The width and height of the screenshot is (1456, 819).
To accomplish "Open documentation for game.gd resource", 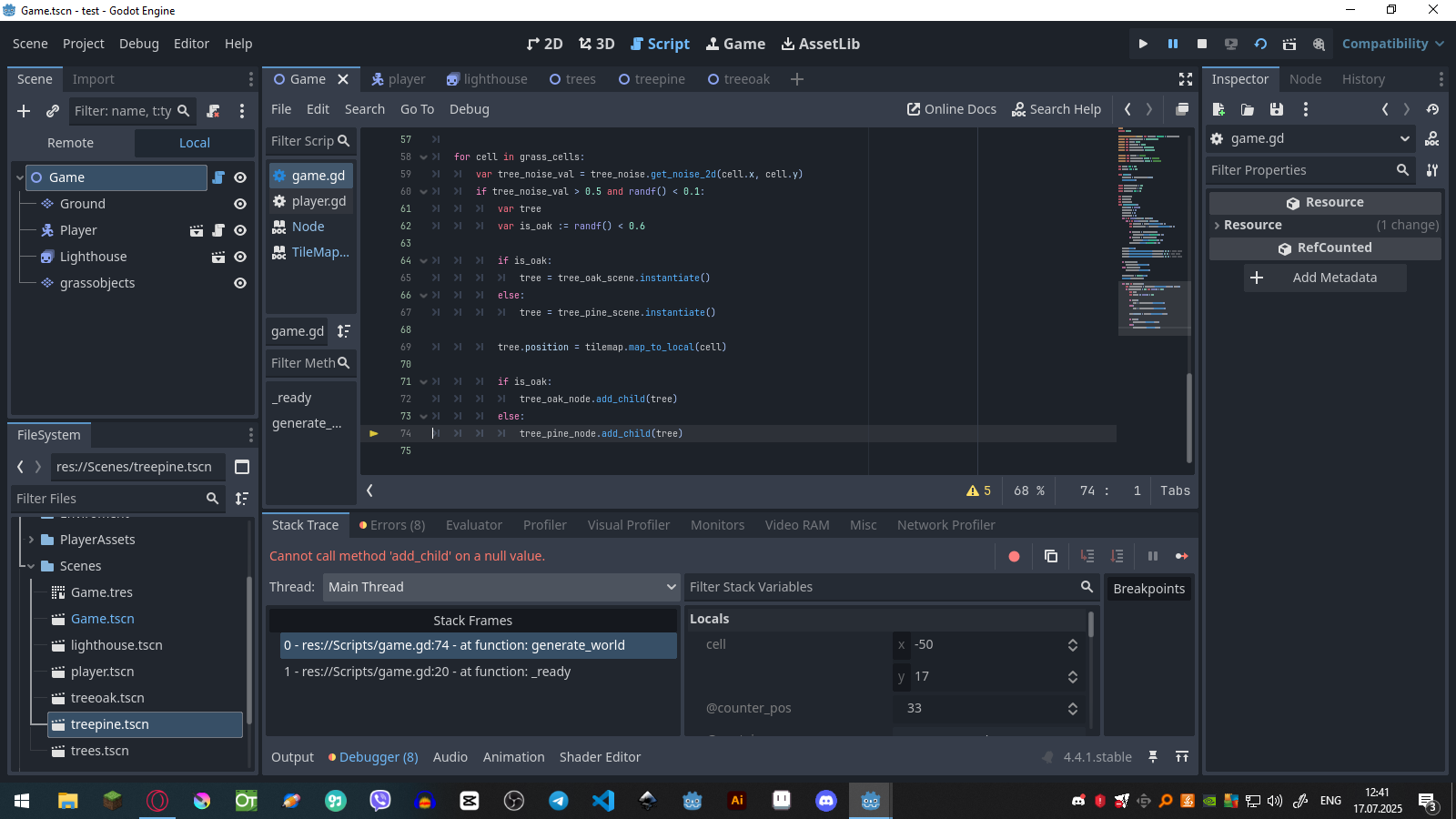I will click(1432, 138).
